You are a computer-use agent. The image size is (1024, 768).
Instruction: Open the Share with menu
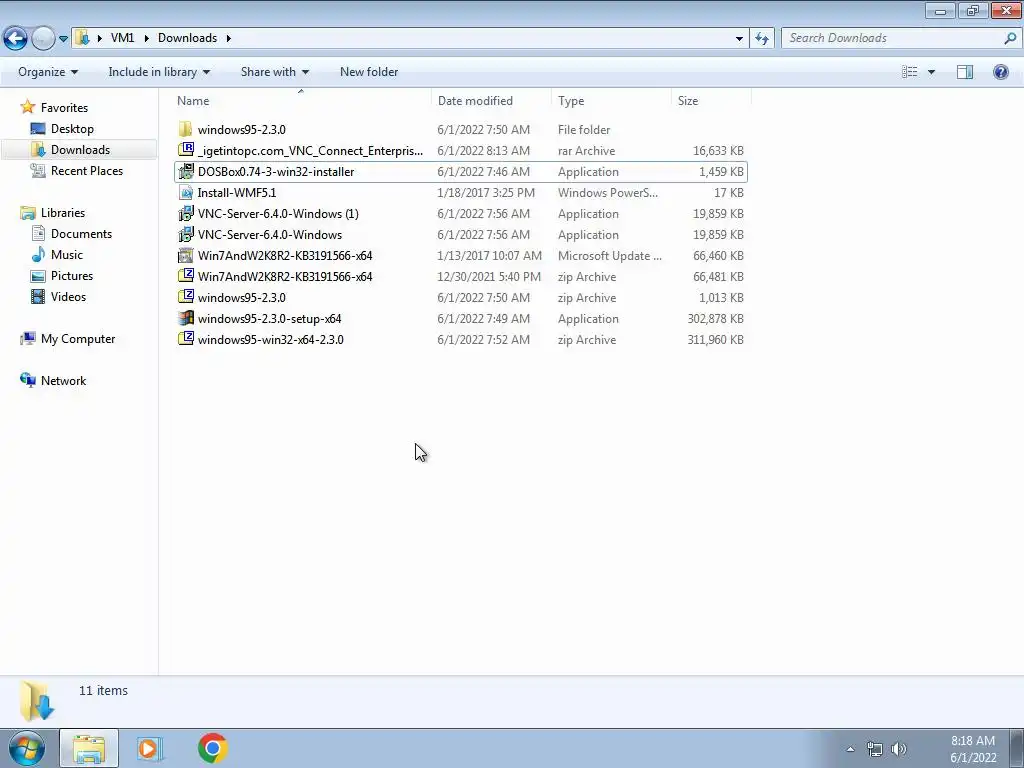pyautogui.click(x=274, y=72)
